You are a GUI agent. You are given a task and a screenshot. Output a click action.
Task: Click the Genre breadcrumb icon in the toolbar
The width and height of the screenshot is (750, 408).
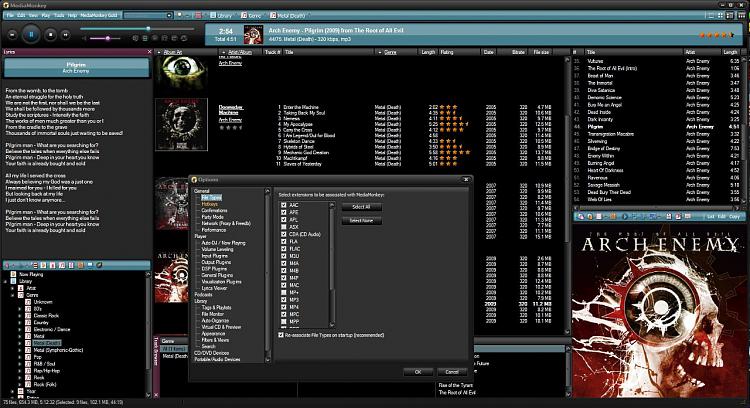pyautogui.click(x=244, y=15)
